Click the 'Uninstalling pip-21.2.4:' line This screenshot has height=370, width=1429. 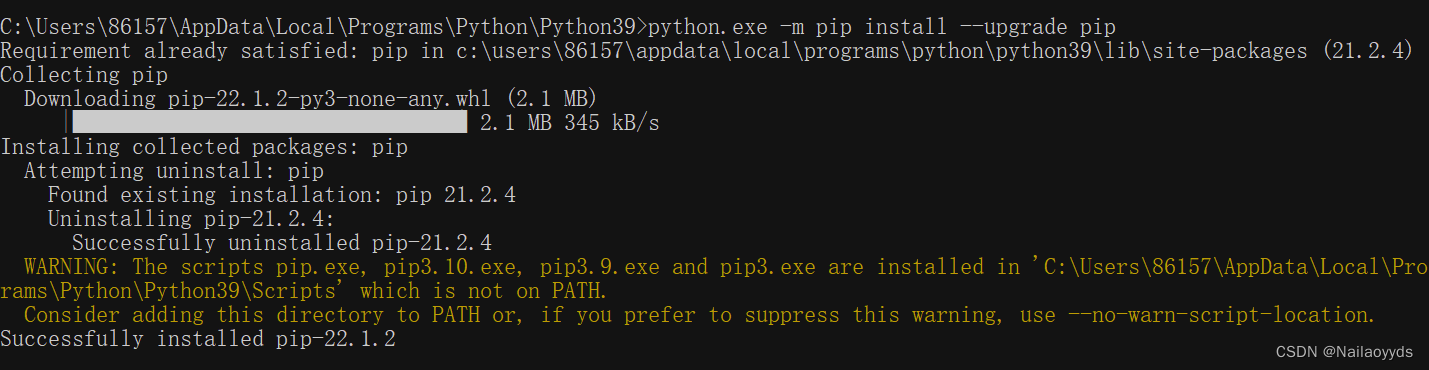pos(192,219)
